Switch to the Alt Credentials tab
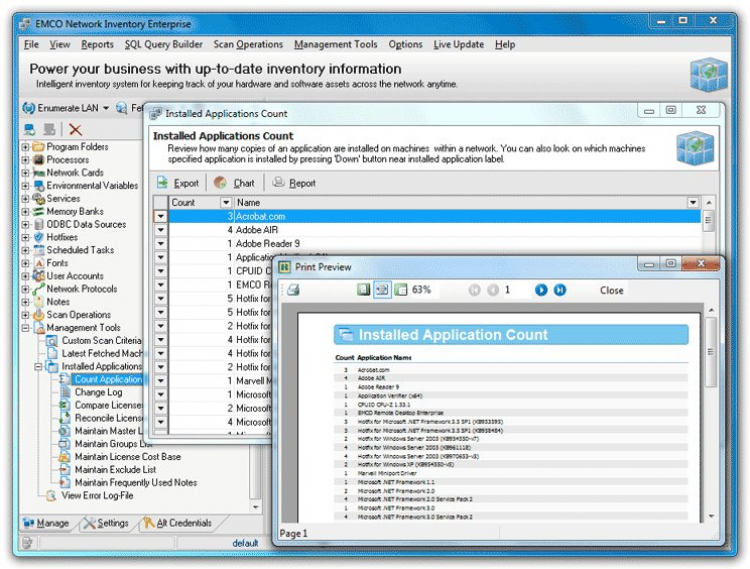The width and height of the screenshot is (750, 569). tap(177, 523)
